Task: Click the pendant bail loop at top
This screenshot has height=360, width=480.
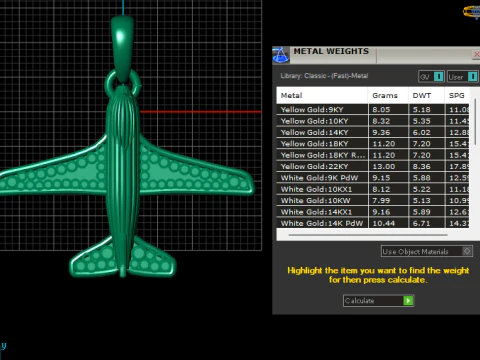Action: 122,47
